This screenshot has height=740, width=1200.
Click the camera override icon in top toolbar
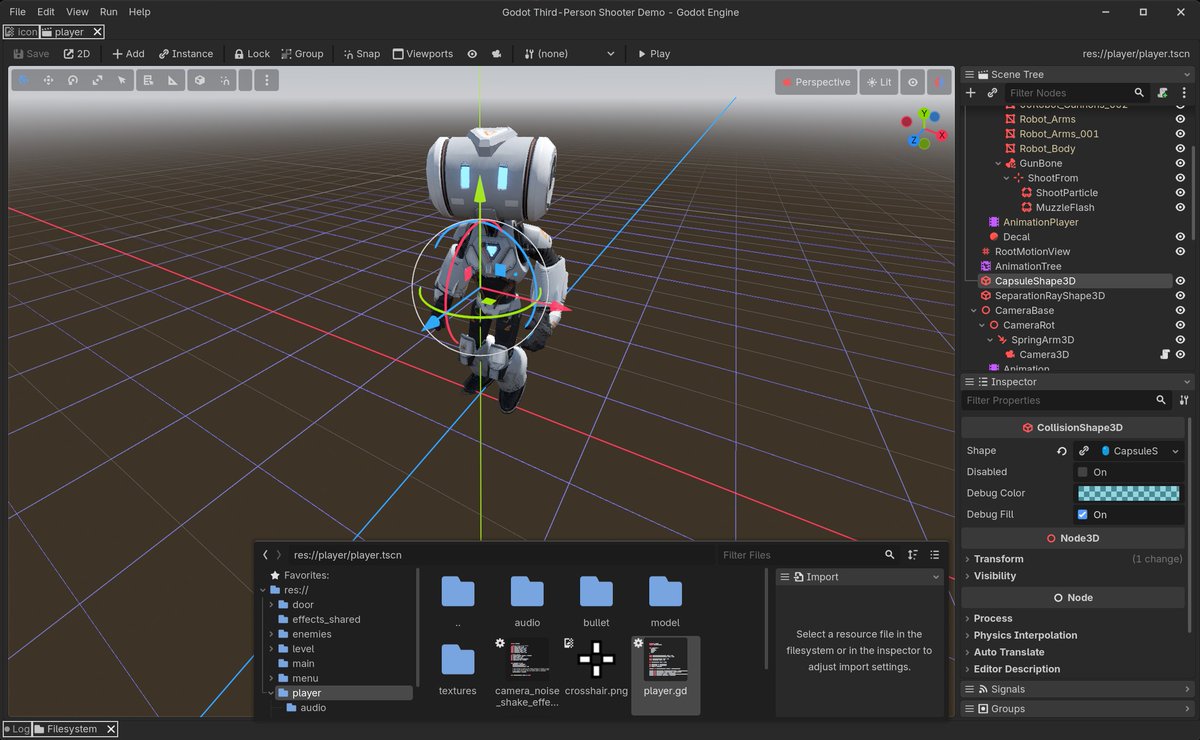tap(496, 54)
